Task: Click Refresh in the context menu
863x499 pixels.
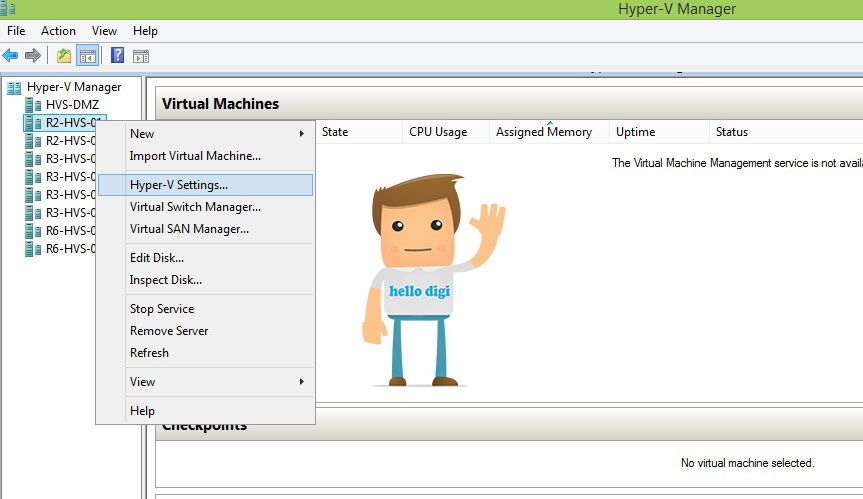Action: [205, 353]
